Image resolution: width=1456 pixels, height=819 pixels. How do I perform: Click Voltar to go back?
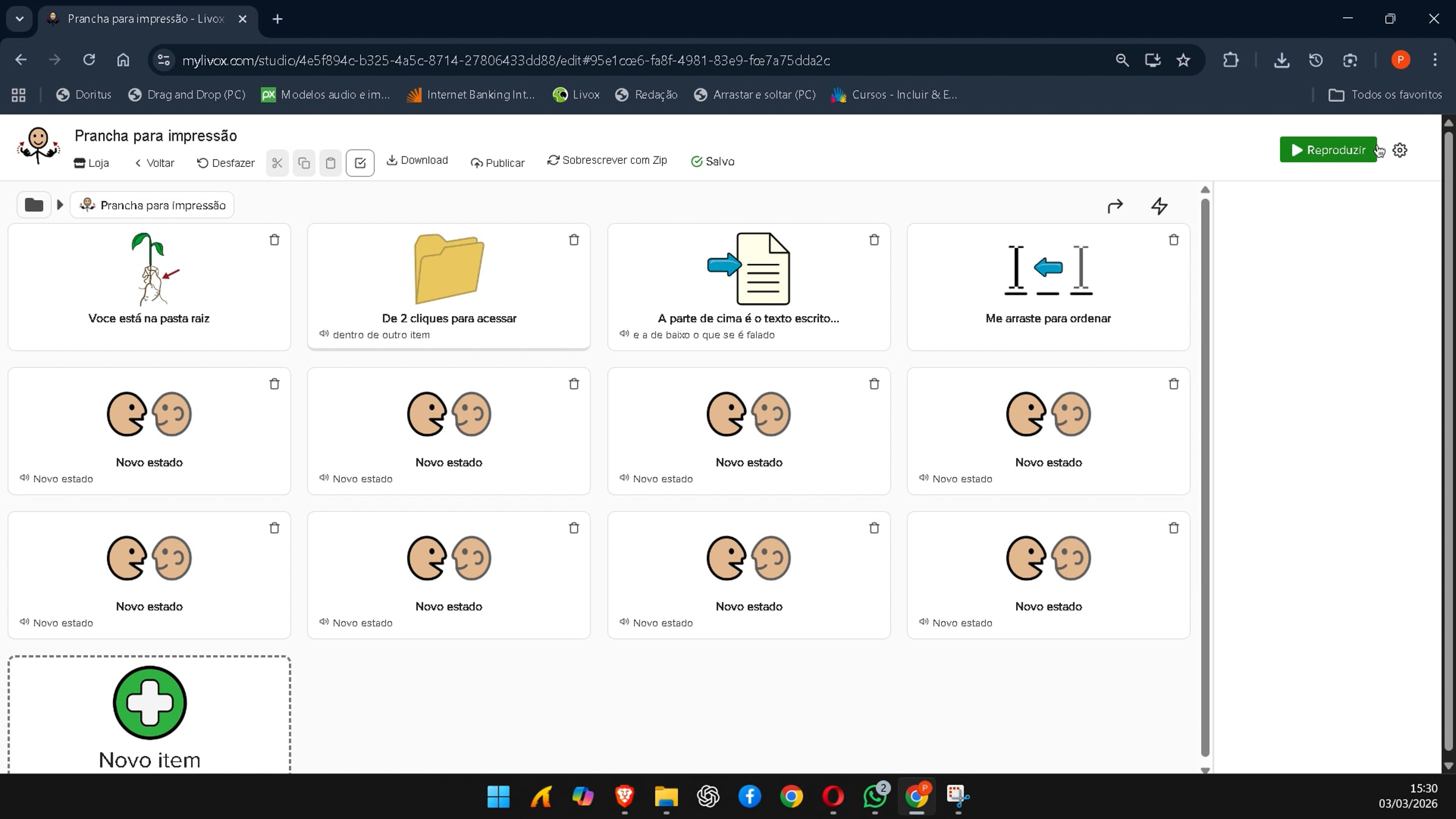[x=155, y=163]
